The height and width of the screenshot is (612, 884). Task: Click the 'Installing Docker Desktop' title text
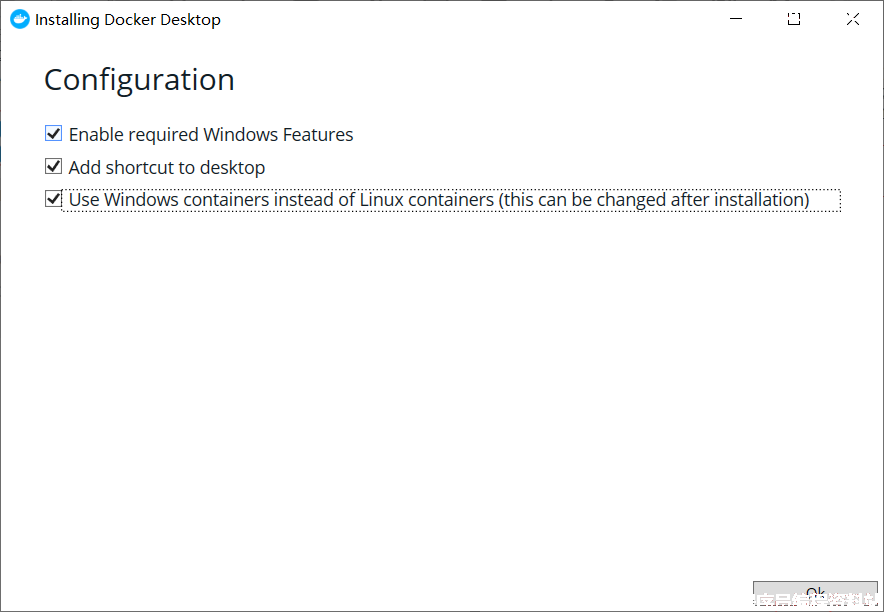point(127,20)
